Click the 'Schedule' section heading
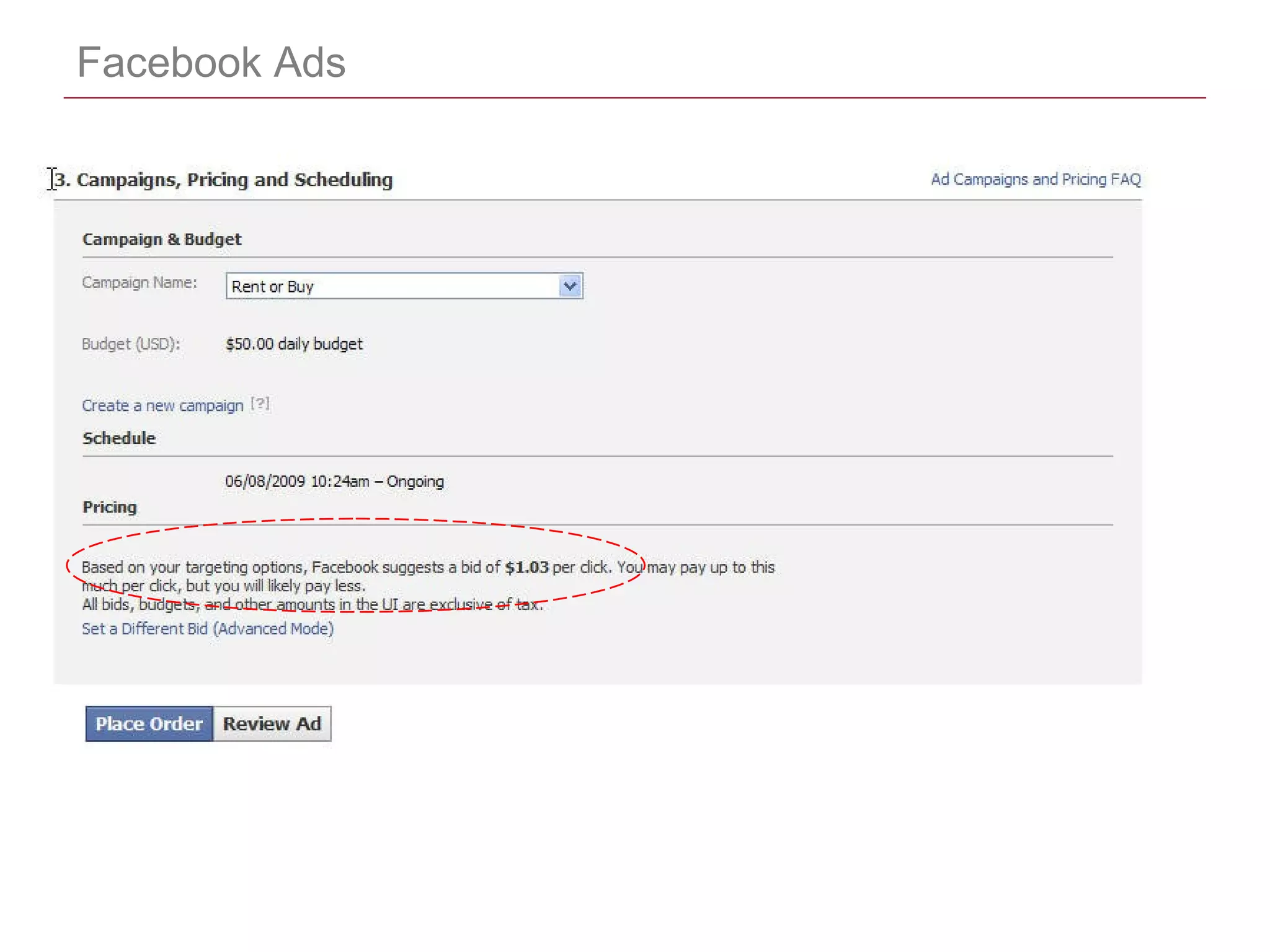Viewport: 1270px width, 952px height. coord(119,438)
